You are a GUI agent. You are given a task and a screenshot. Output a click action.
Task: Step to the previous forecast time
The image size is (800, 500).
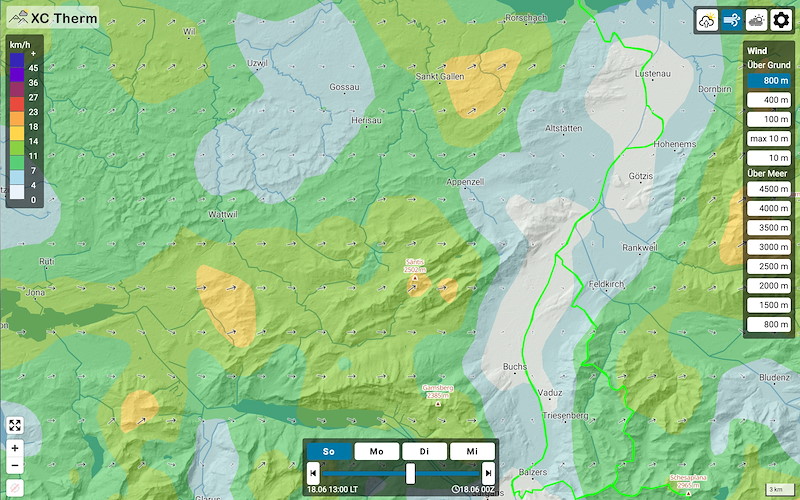point(313,473)
